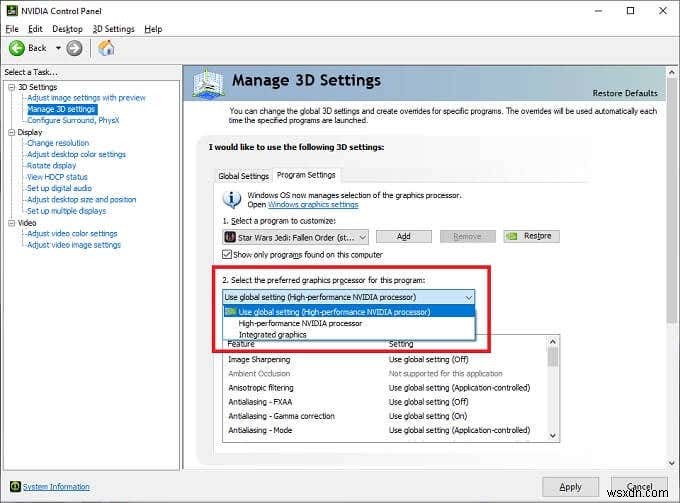The height and width of the screenshot is (503, 680).
Task: Click the greyed Remove button
Action: tap(468, 236)
